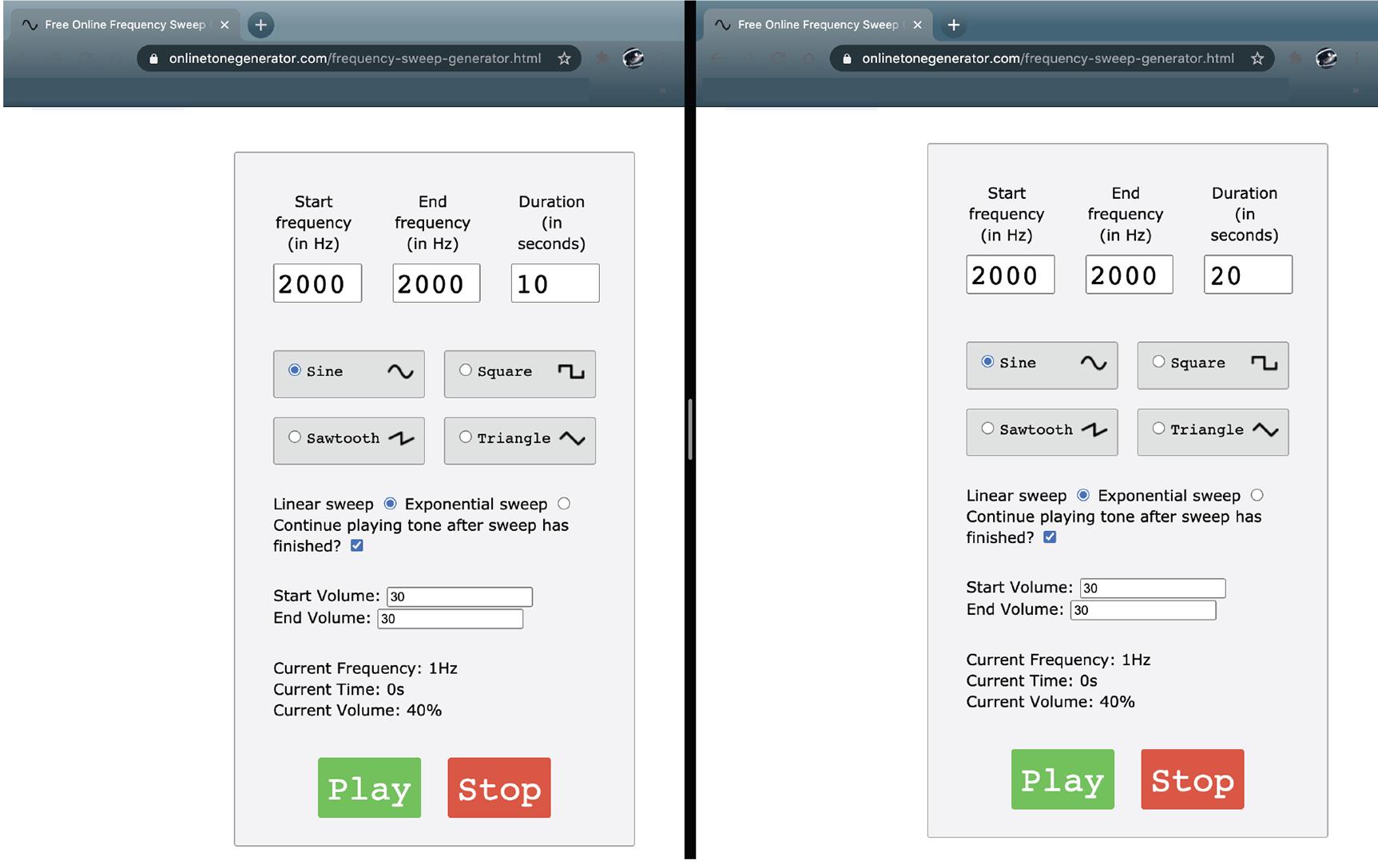This screenshot has height=868, width=1378.
Task: Click the triangle wave icon in right panel
Action: (x=1265, y=430)
